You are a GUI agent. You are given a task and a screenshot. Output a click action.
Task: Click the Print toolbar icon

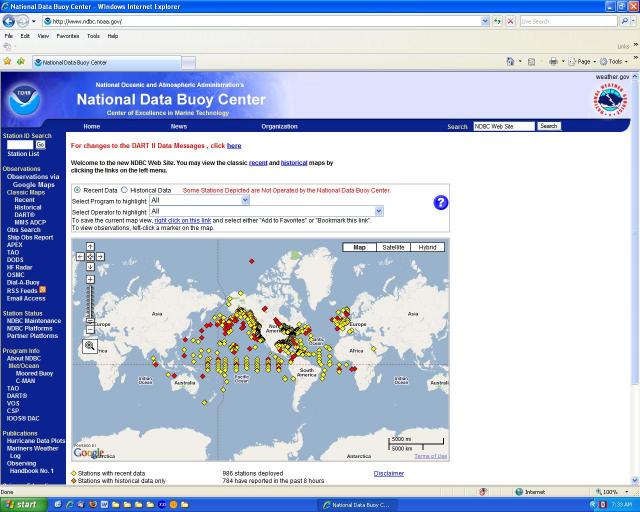[x=553, y=62]
